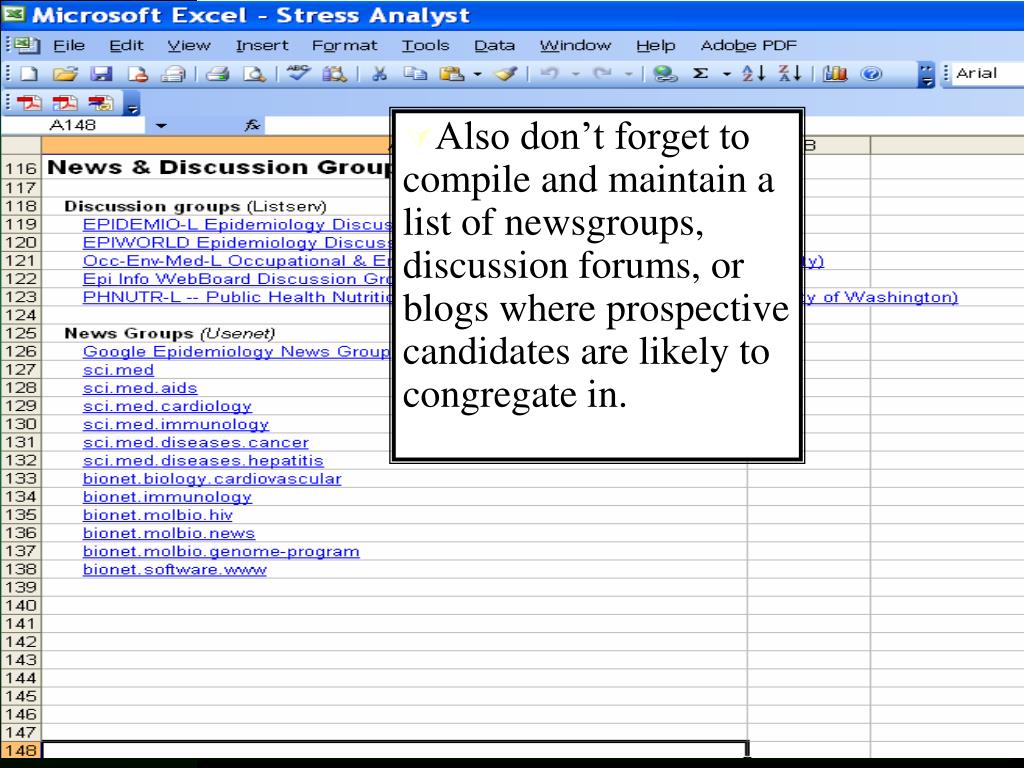Screen dimensions: 1024x768
Task: Open the File menu
Action: (69, 46)
